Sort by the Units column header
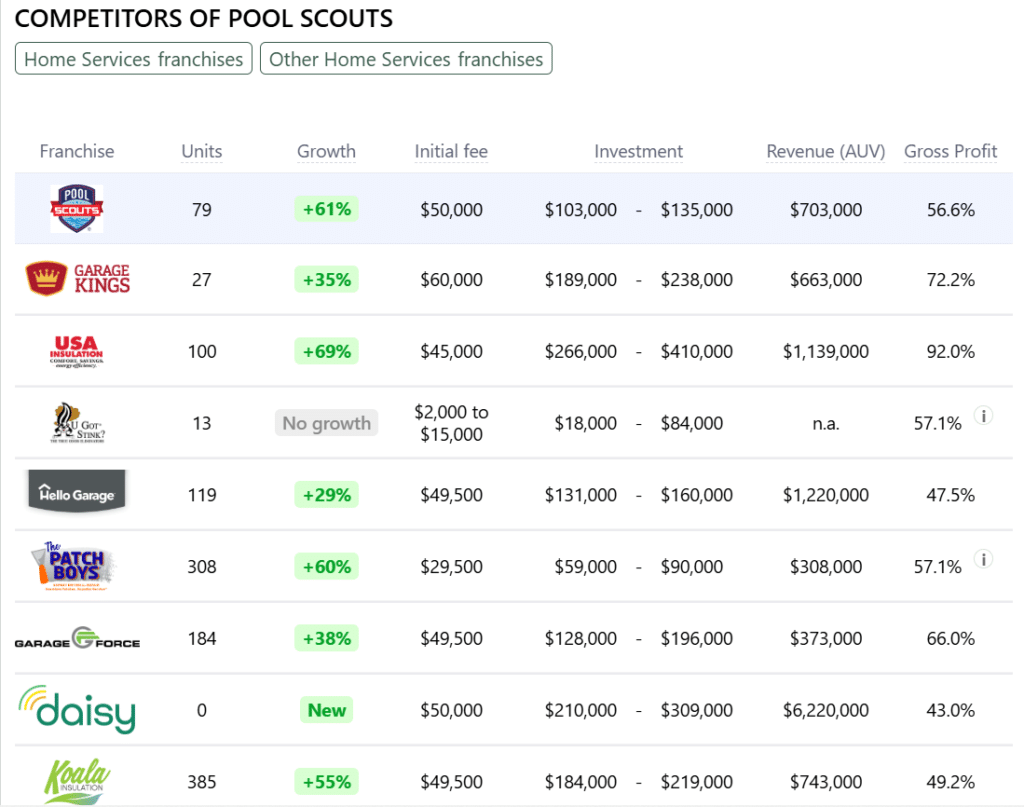The width and height of the screenshot is (1024, 807). point(202,151)
